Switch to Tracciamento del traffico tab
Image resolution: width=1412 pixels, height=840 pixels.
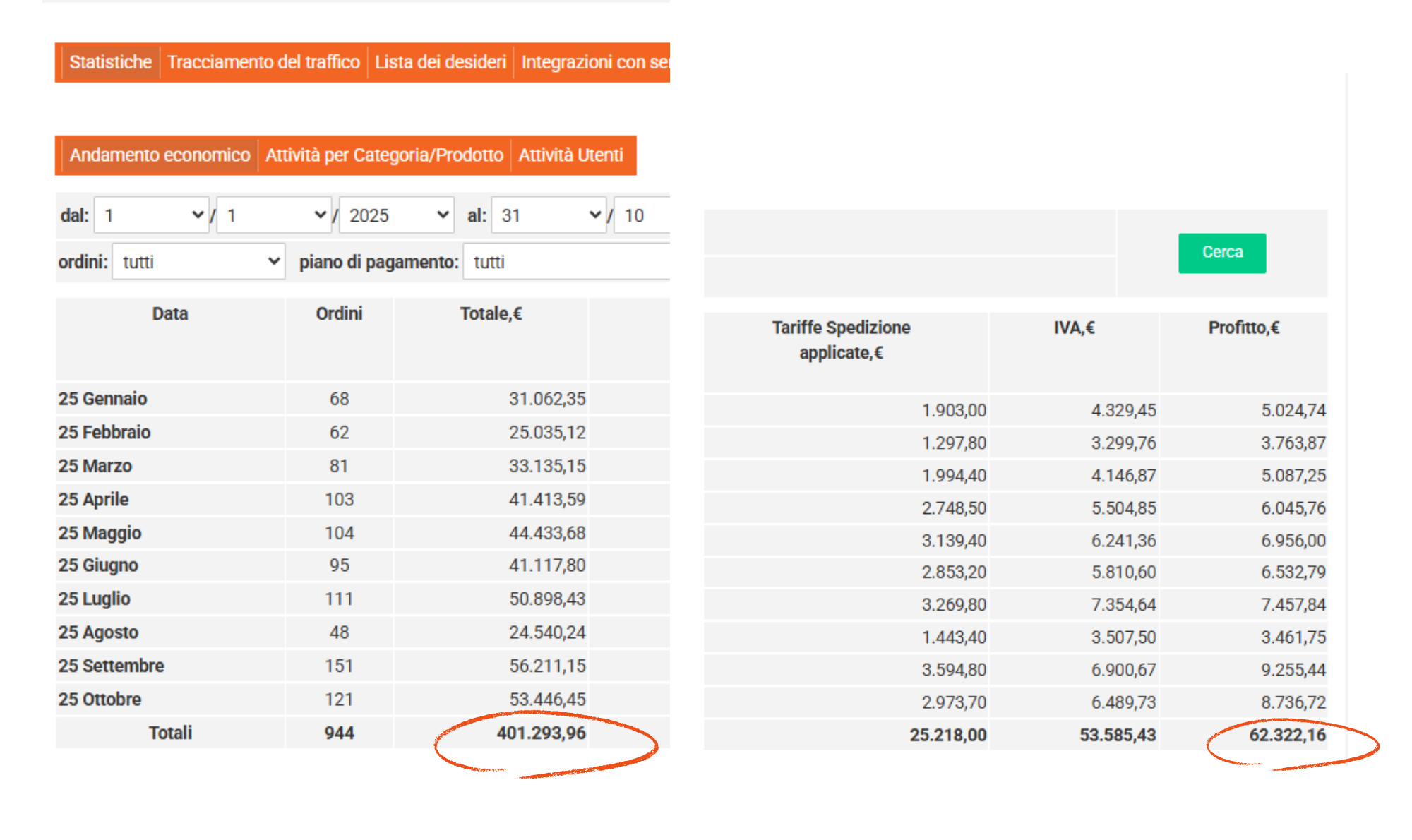(x=263, y=62)
